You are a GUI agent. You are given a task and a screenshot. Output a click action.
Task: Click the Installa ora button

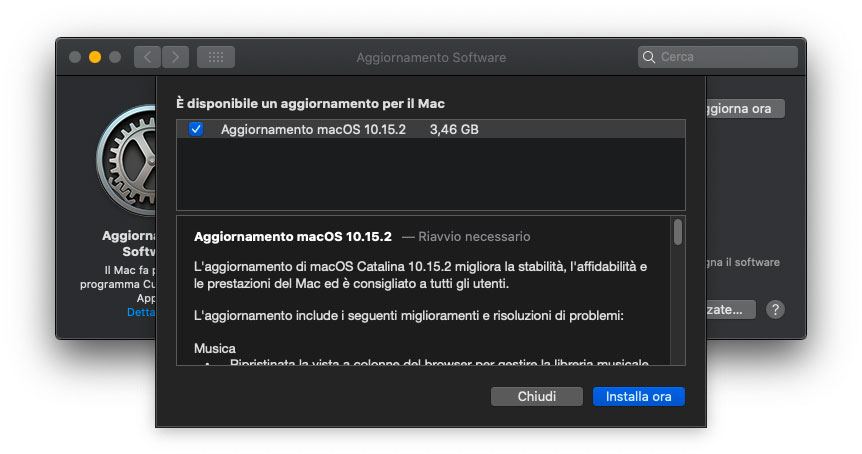[x=639, y=396]
